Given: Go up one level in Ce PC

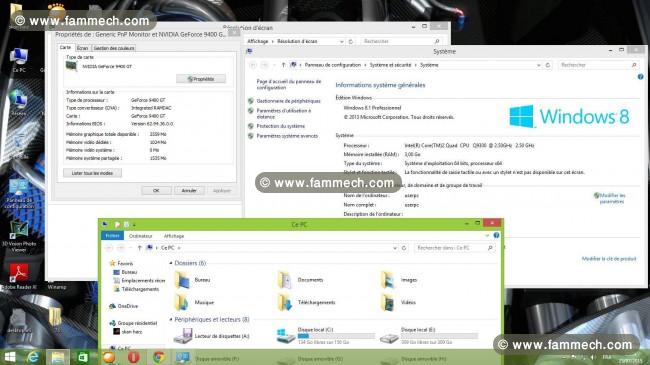Looking at the screenshot, I should coord(140,248).
